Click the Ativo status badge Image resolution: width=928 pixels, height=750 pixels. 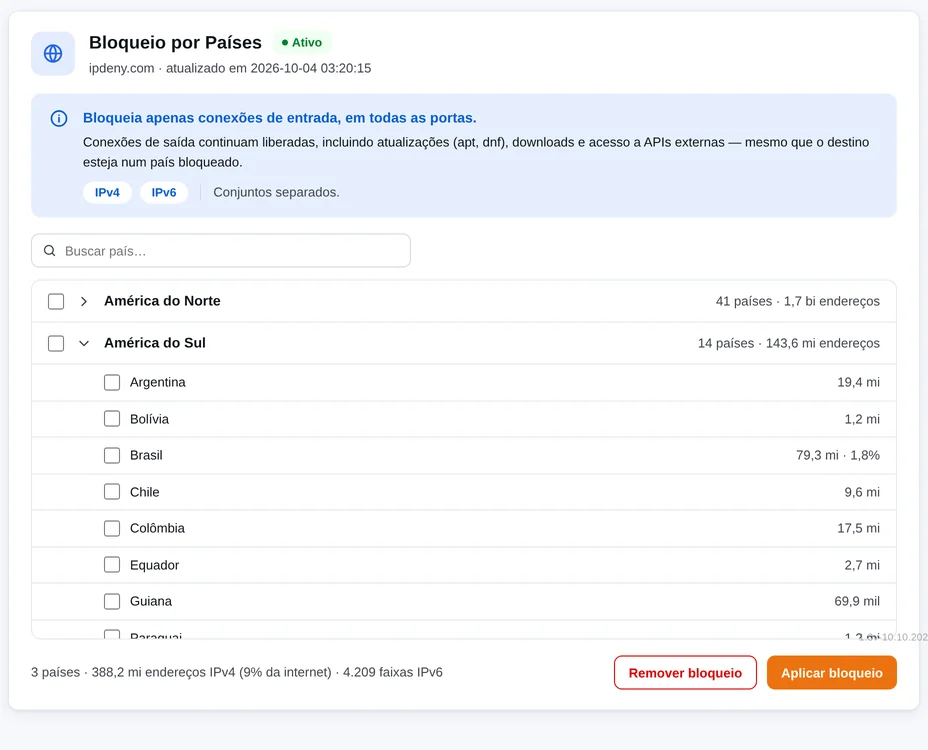tap(302, 43)
